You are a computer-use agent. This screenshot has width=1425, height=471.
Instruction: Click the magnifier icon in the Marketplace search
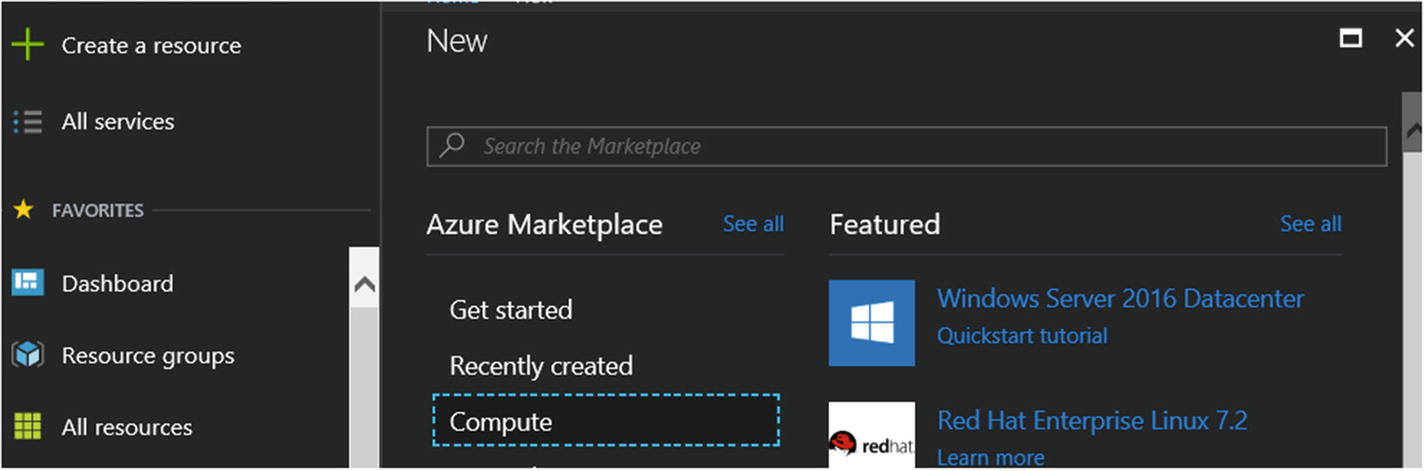(453, 146)
